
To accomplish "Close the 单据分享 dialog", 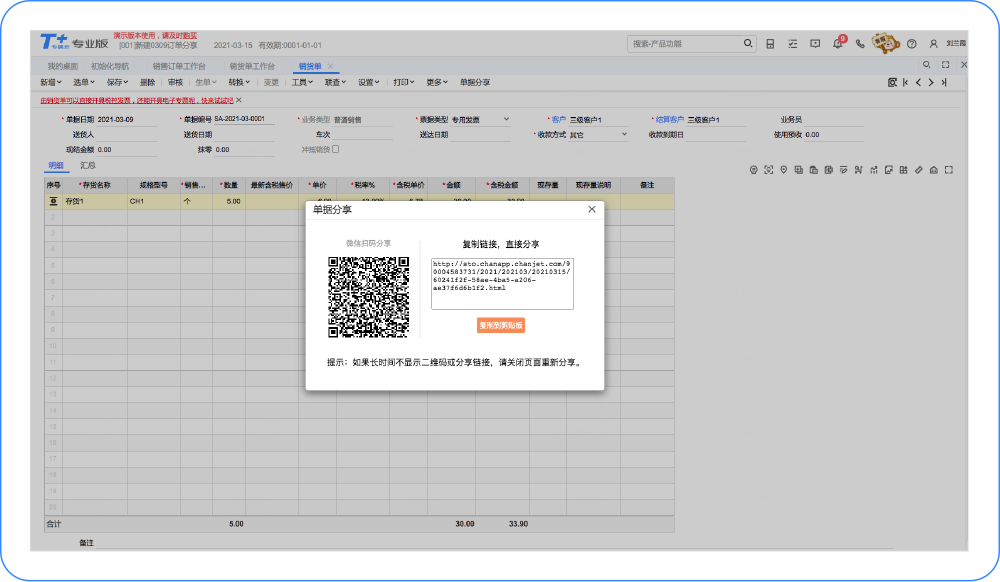I will (x=592, y=210).
